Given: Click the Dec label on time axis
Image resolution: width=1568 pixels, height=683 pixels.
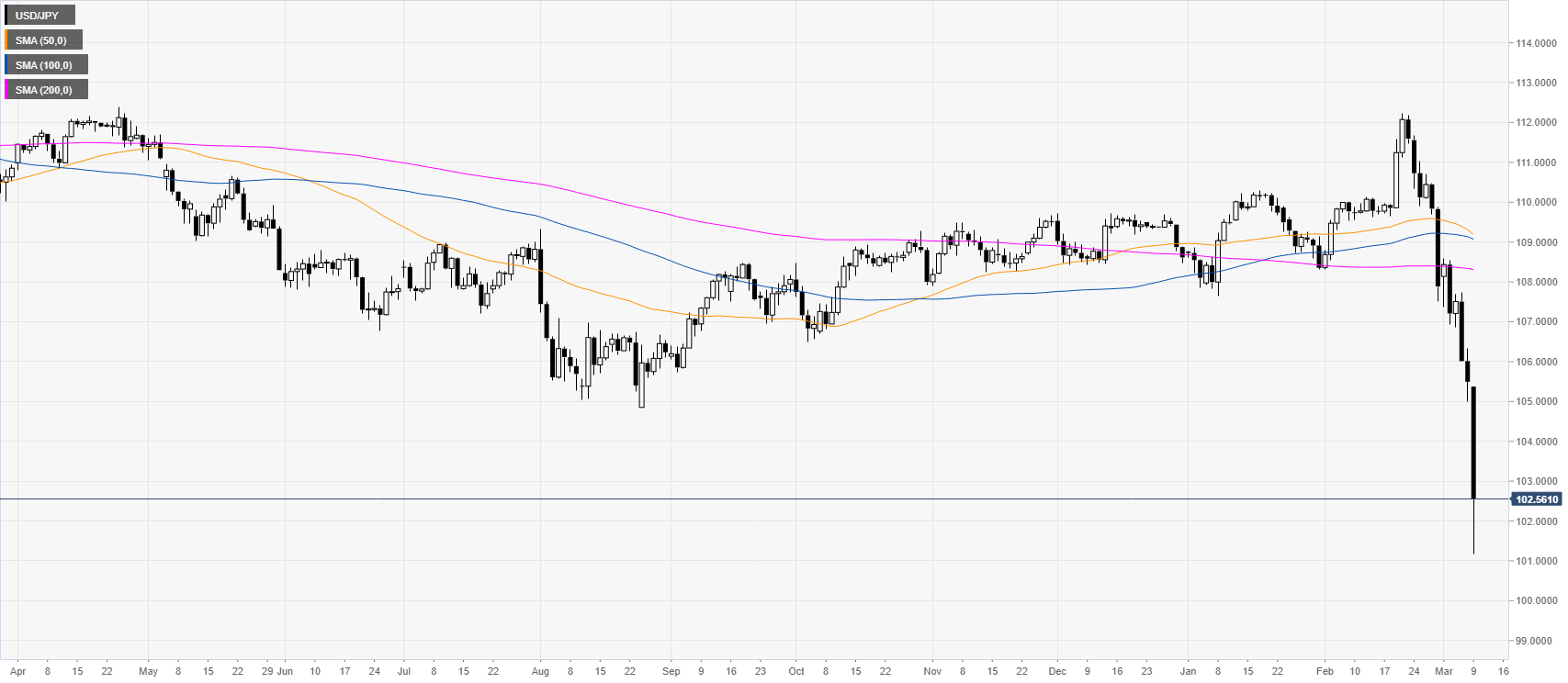Looking at the screenshot, I should tap(1057, 671).
